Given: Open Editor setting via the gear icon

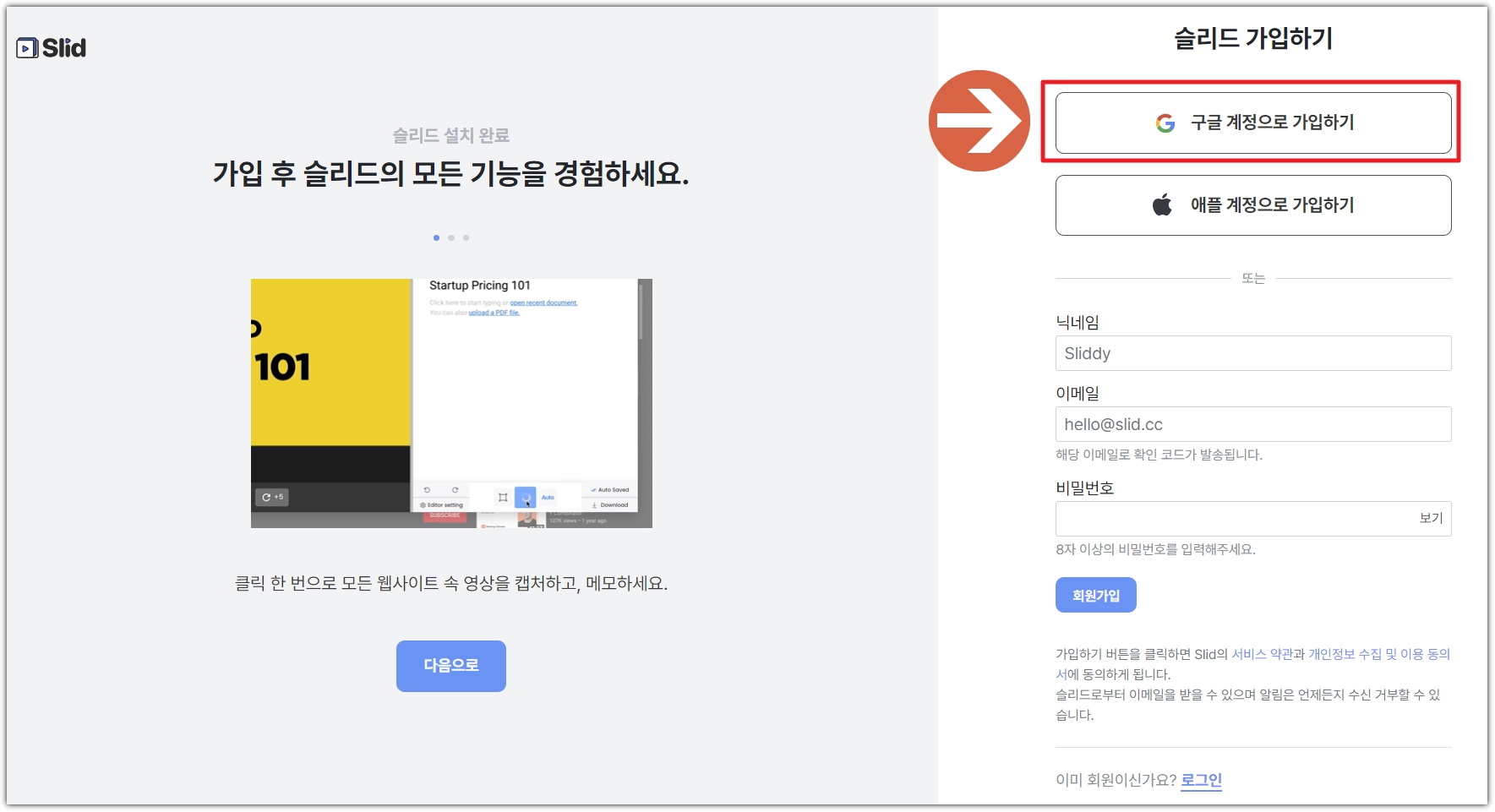Looking at the screenshot, I should point(423,505).
